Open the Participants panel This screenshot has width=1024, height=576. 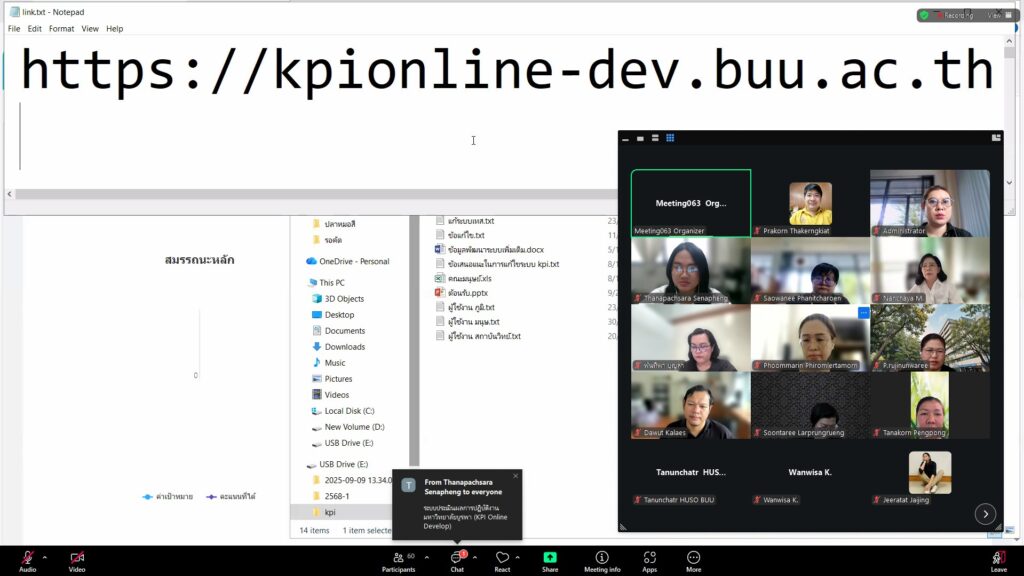click(398, 557)
